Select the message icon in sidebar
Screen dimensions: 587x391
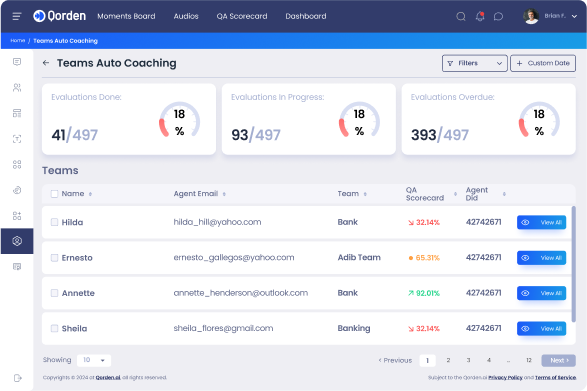click(17, 62)
